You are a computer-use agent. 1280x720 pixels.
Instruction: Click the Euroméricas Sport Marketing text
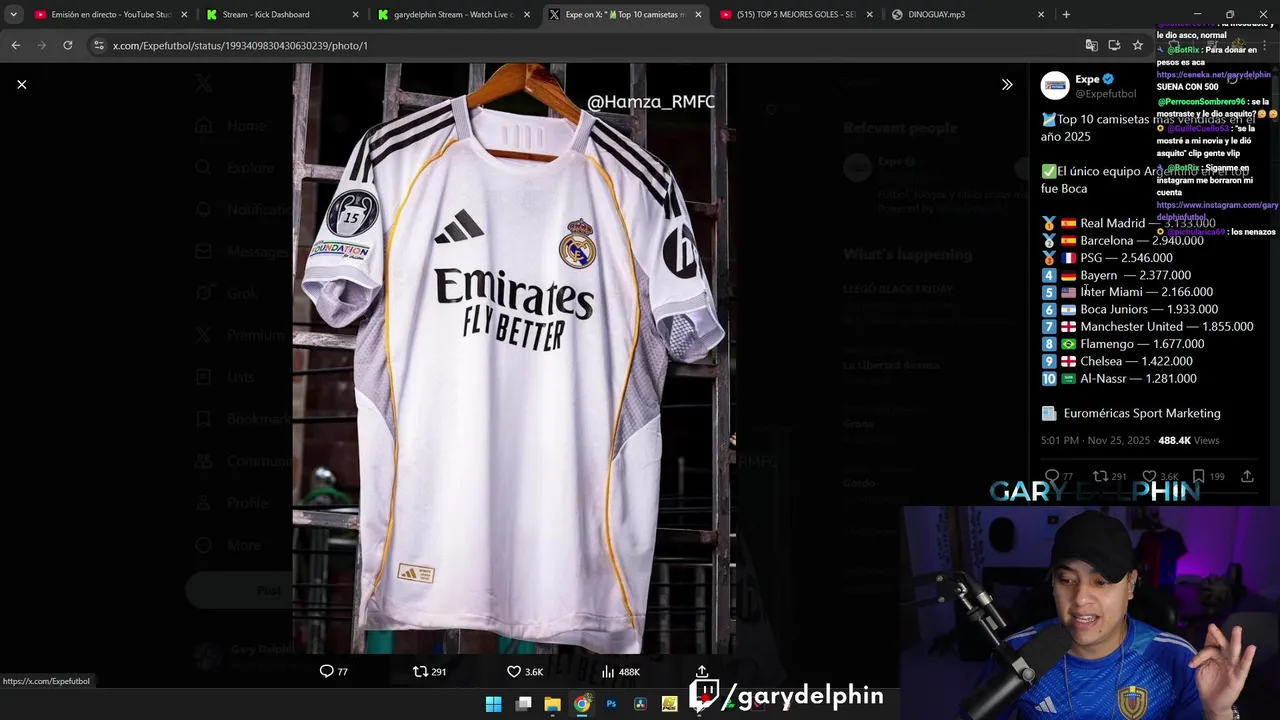(1142, 413)
